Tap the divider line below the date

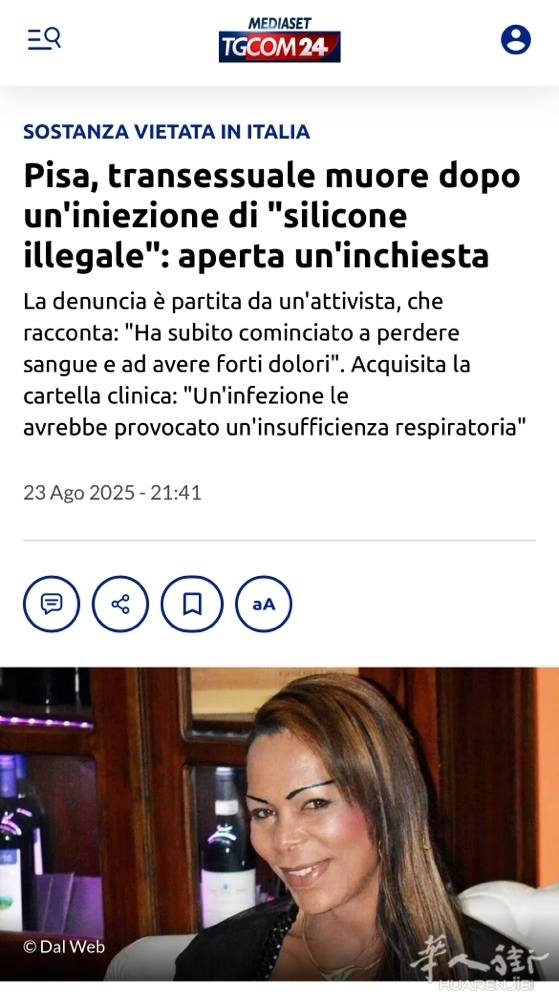(x=279, y=540)
